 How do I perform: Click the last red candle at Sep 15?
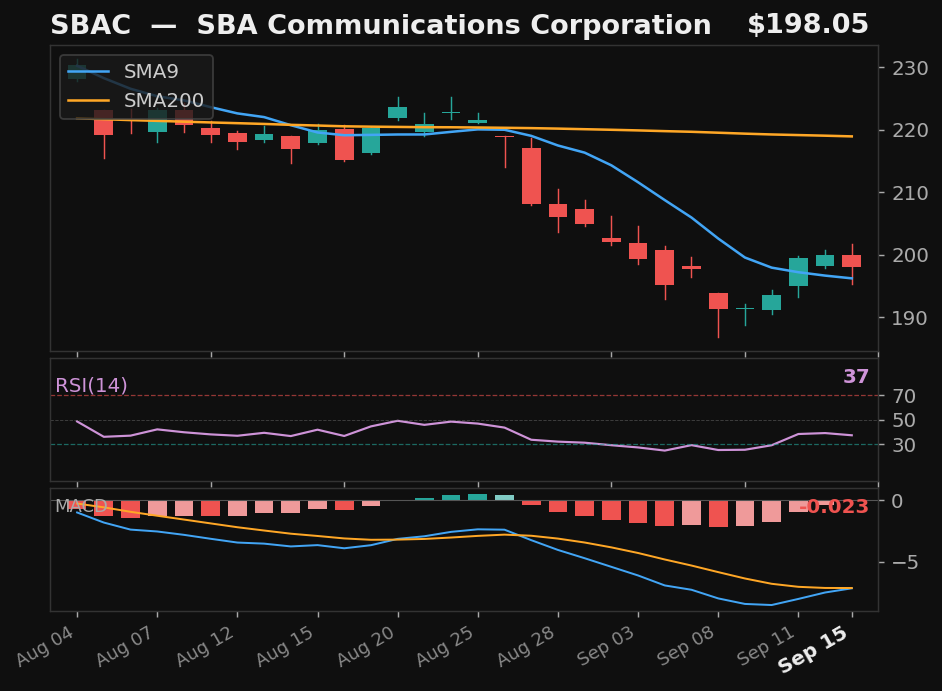click(852, 261)
